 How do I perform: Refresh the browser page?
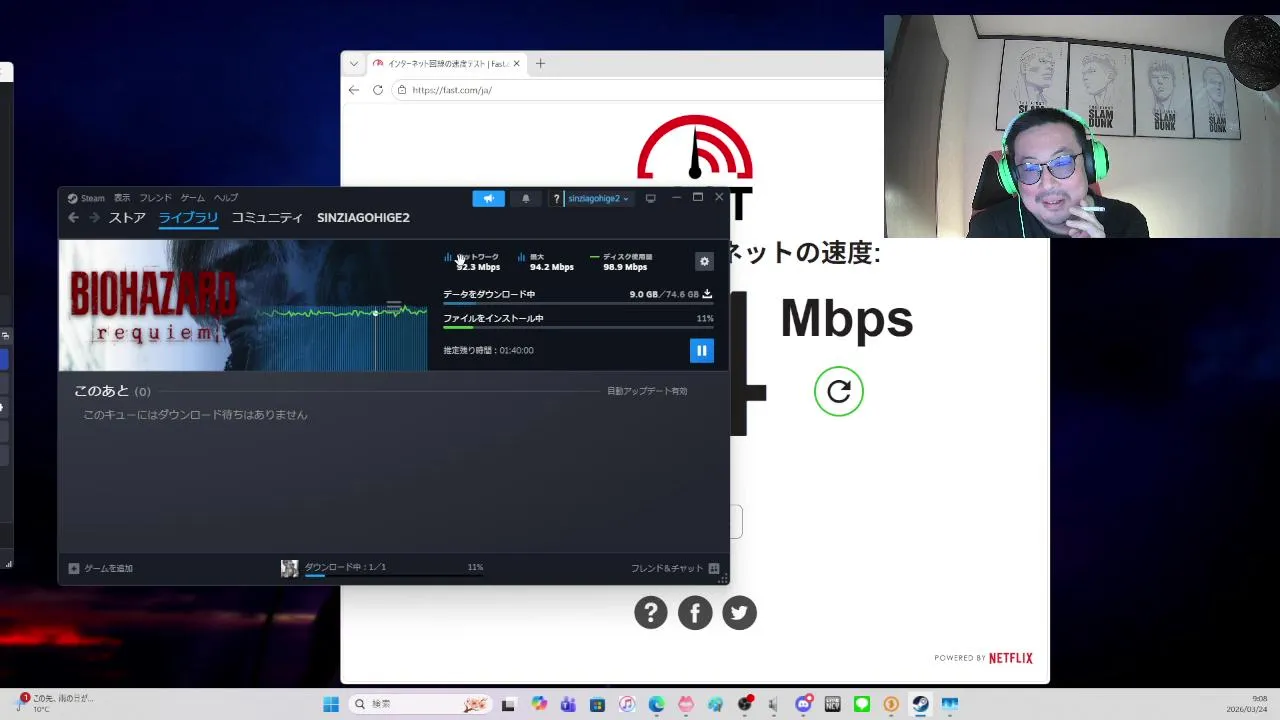pyautogui.click(x=378, y=90)
